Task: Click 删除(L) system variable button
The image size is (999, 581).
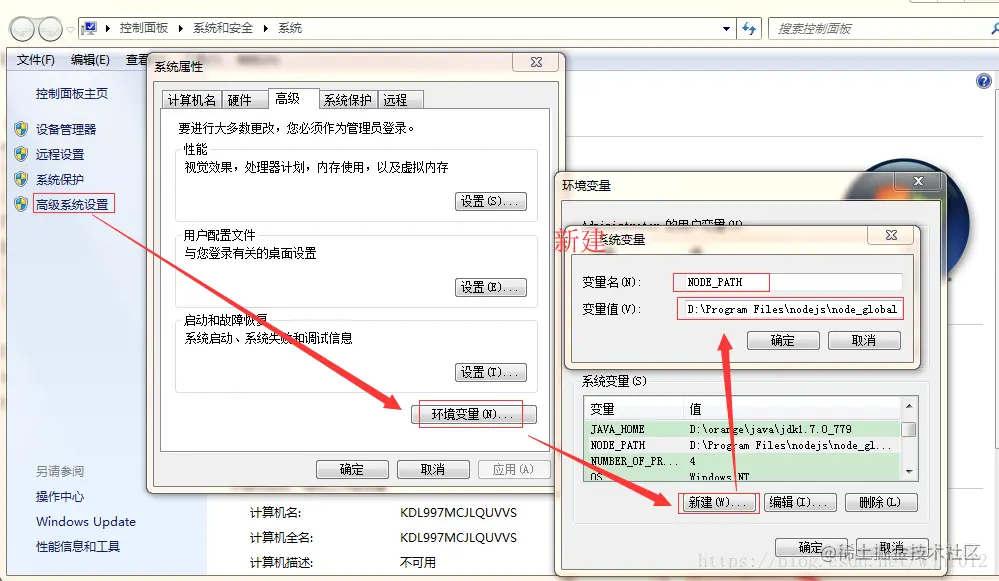Action: tap(880, 503)
